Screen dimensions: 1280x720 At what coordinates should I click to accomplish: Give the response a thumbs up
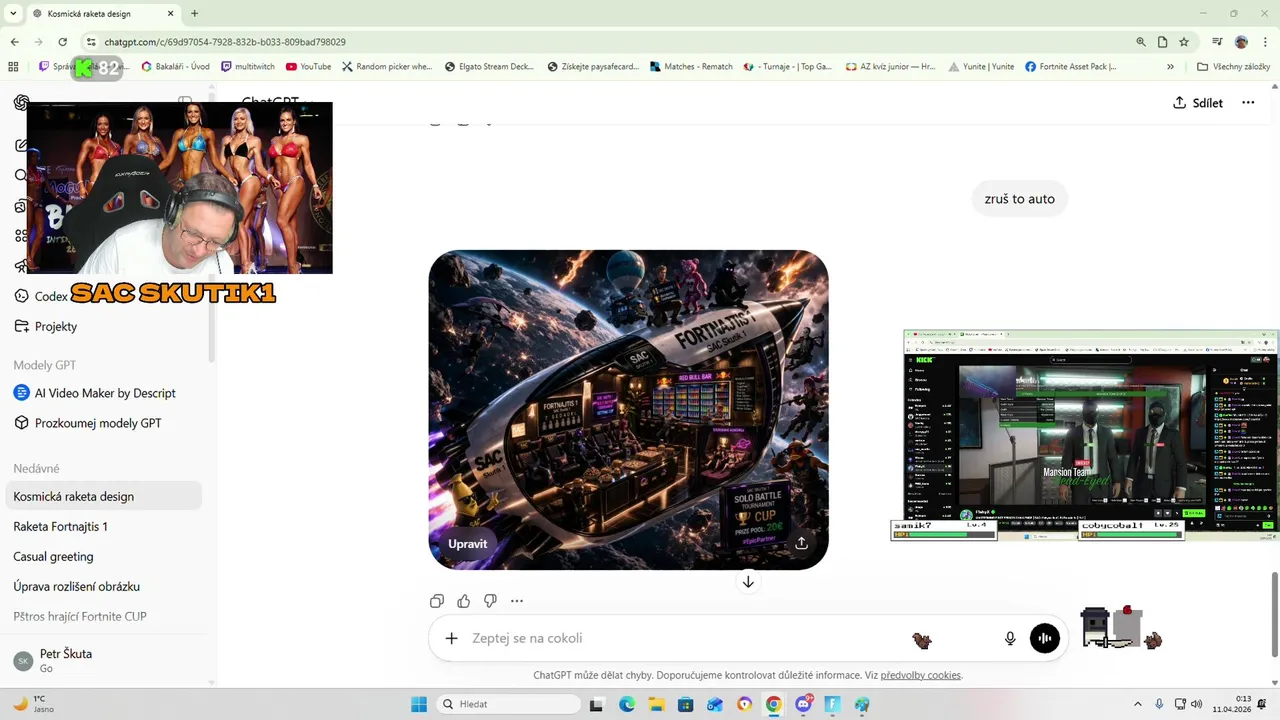tap(463, 601)
